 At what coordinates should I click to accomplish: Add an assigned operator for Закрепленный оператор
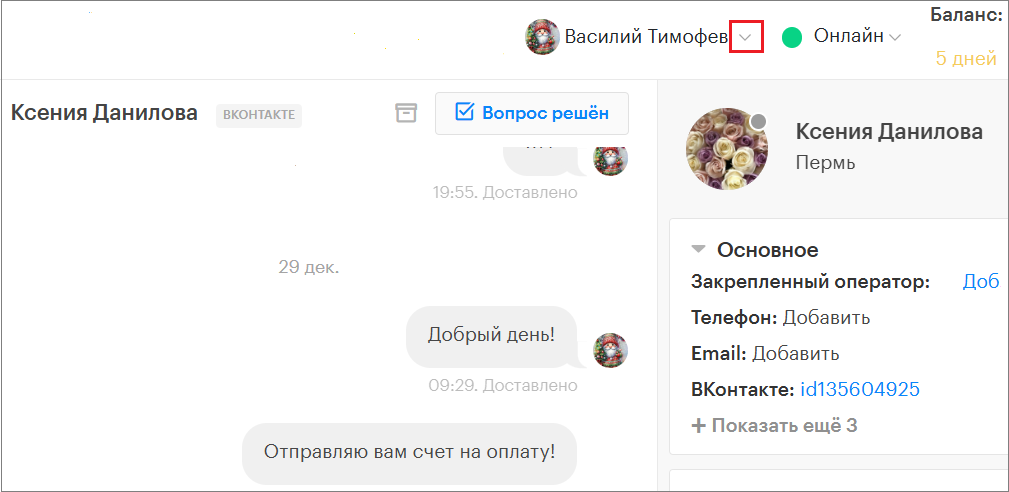980,282
